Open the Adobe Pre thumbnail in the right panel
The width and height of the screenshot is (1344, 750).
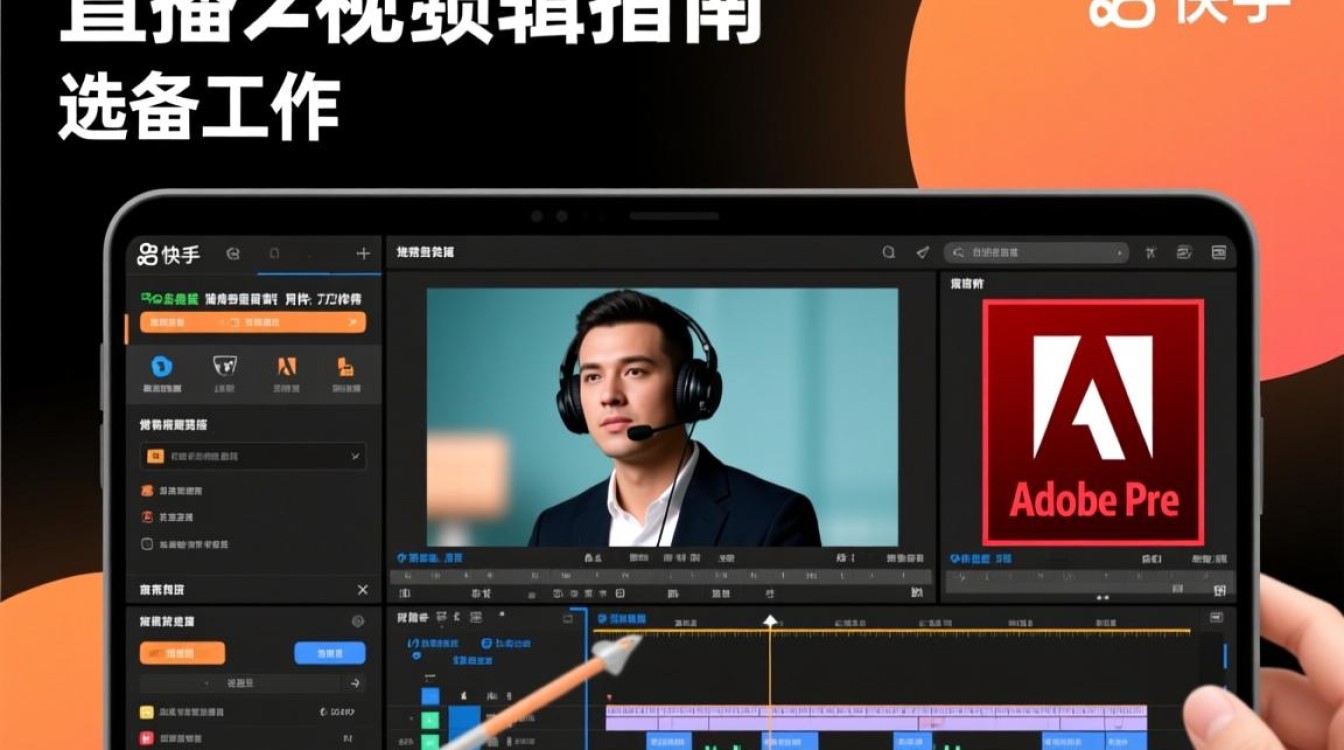(x=1093, y=422)
